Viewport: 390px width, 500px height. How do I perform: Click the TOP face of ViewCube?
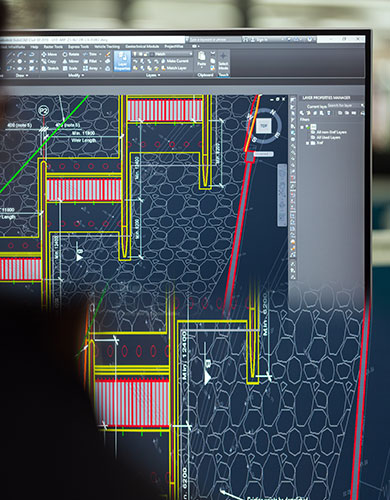(264, 126)
